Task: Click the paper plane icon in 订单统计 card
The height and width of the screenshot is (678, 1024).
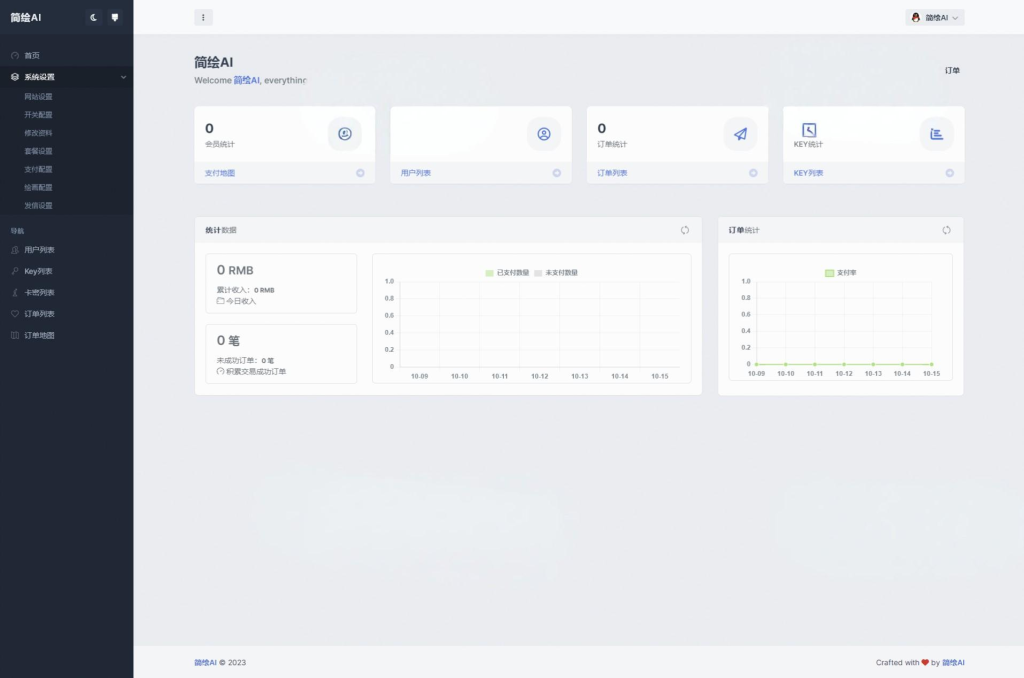Action: pos(740,134)
